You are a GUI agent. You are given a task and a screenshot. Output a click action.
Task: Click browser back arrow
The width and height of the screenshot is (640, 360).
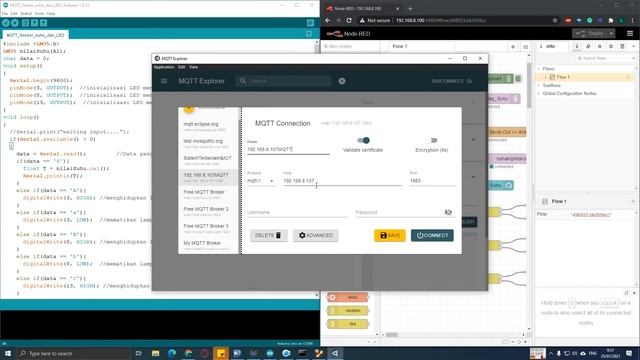click(x=328, y=20)
